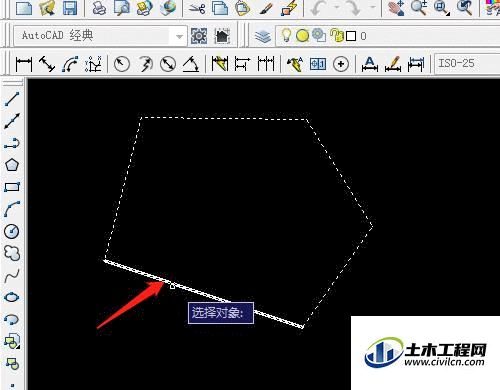
Task: Select the Angular dimension tool
Action: [191, 64]
